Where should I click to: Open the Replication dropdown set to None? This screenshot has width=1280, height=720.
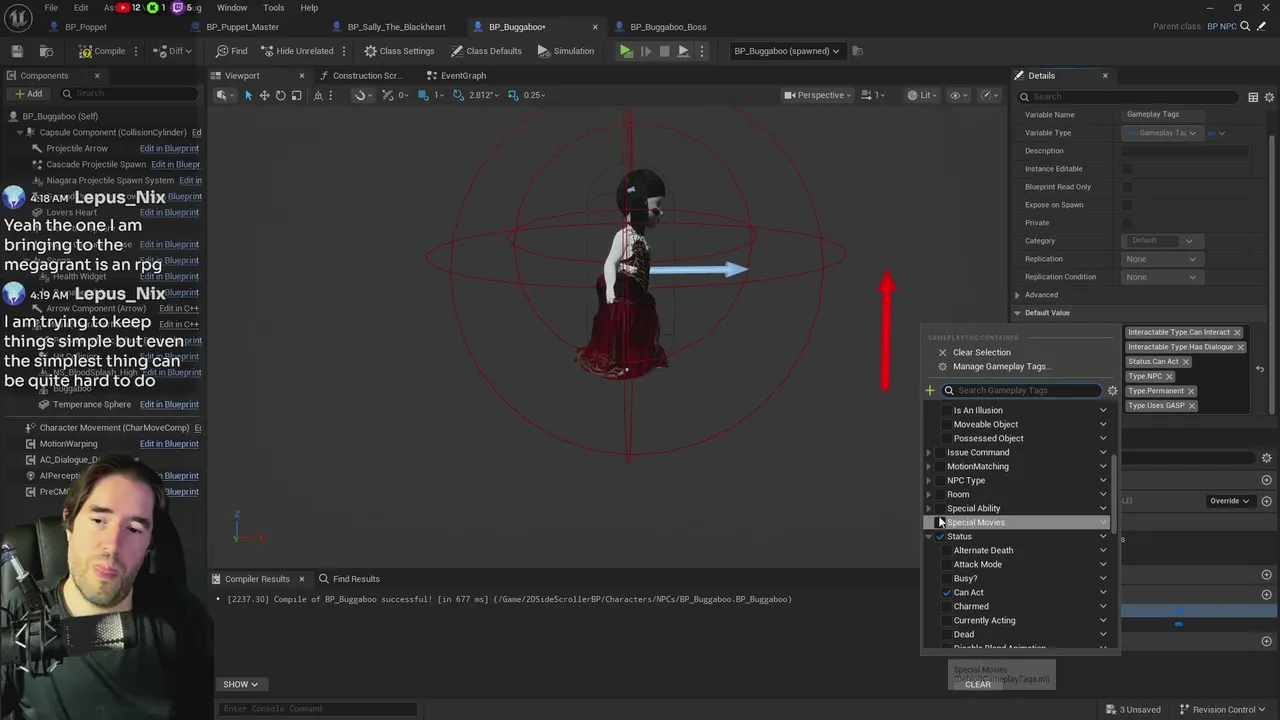point(1160,259)
